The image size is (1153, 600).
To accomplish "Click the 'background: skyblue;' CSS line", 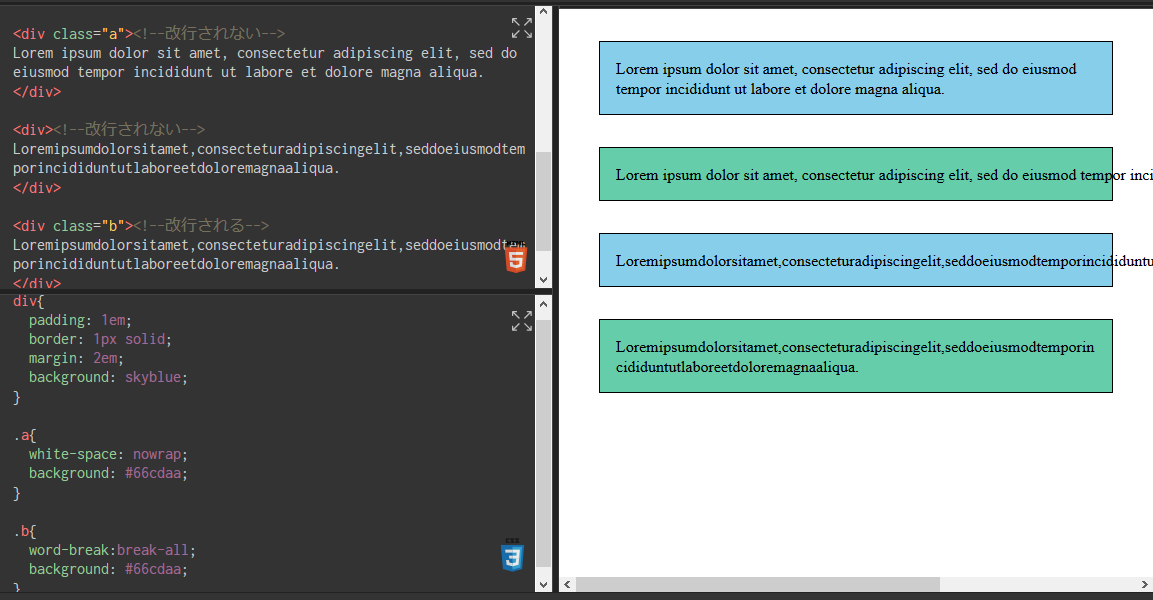I will pyautogui.click(x=108, y=377).
